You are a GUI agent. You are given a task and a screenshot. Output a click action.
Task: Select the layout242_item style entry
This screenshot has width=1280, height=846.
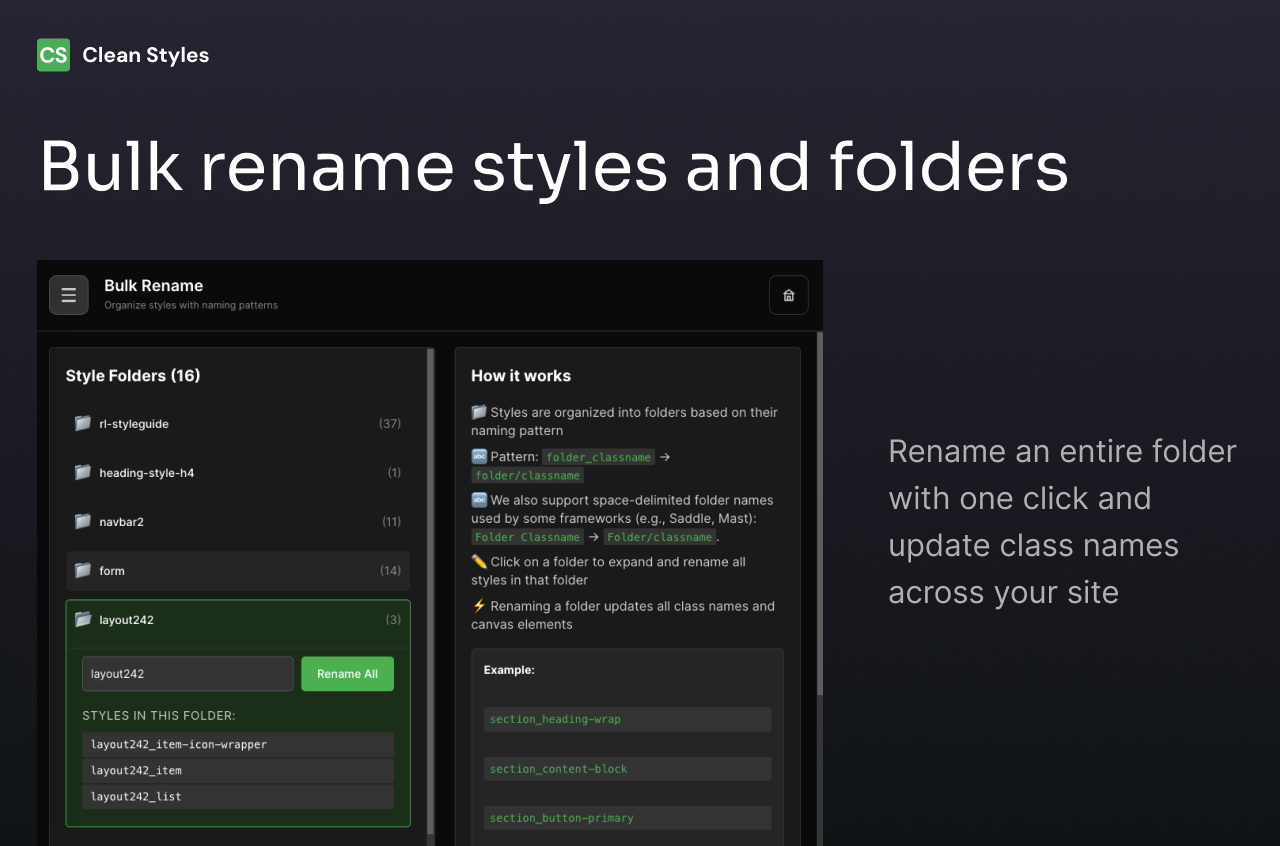pos(238,770)
